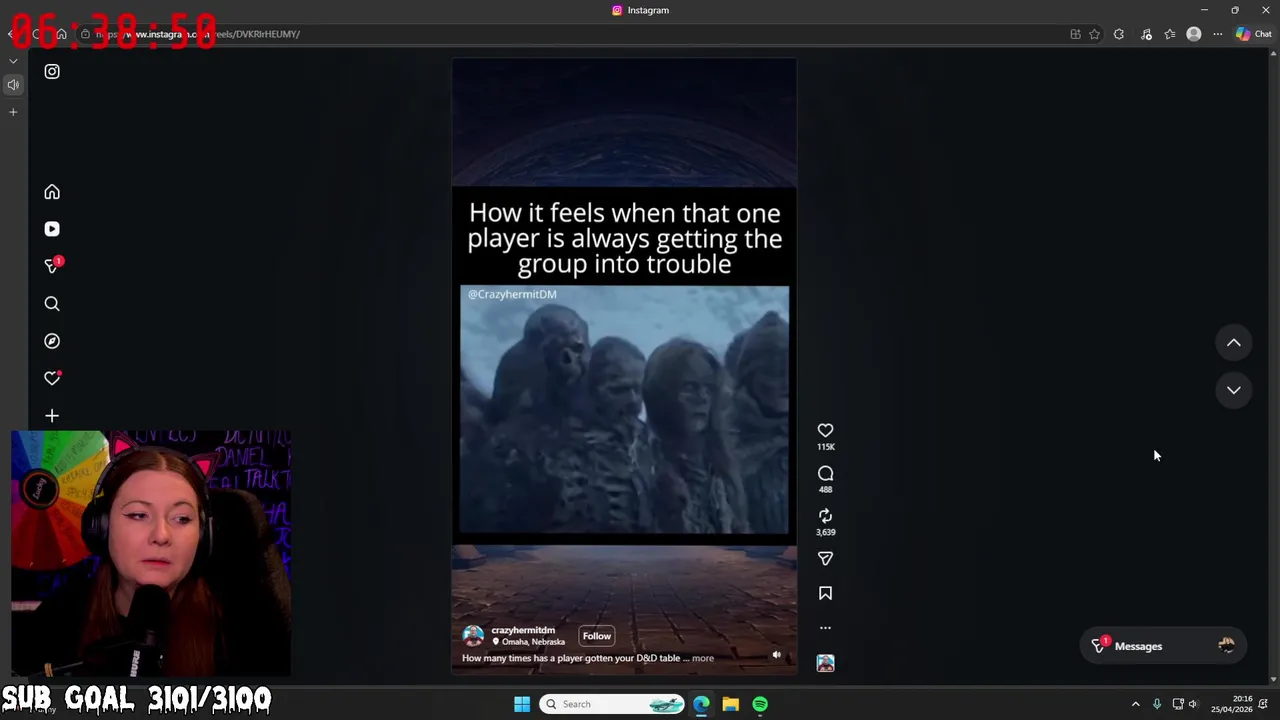Viewport: 1280px width, 720px height.
Task: Click the taskbar Search box
Action: click(613, 704)
